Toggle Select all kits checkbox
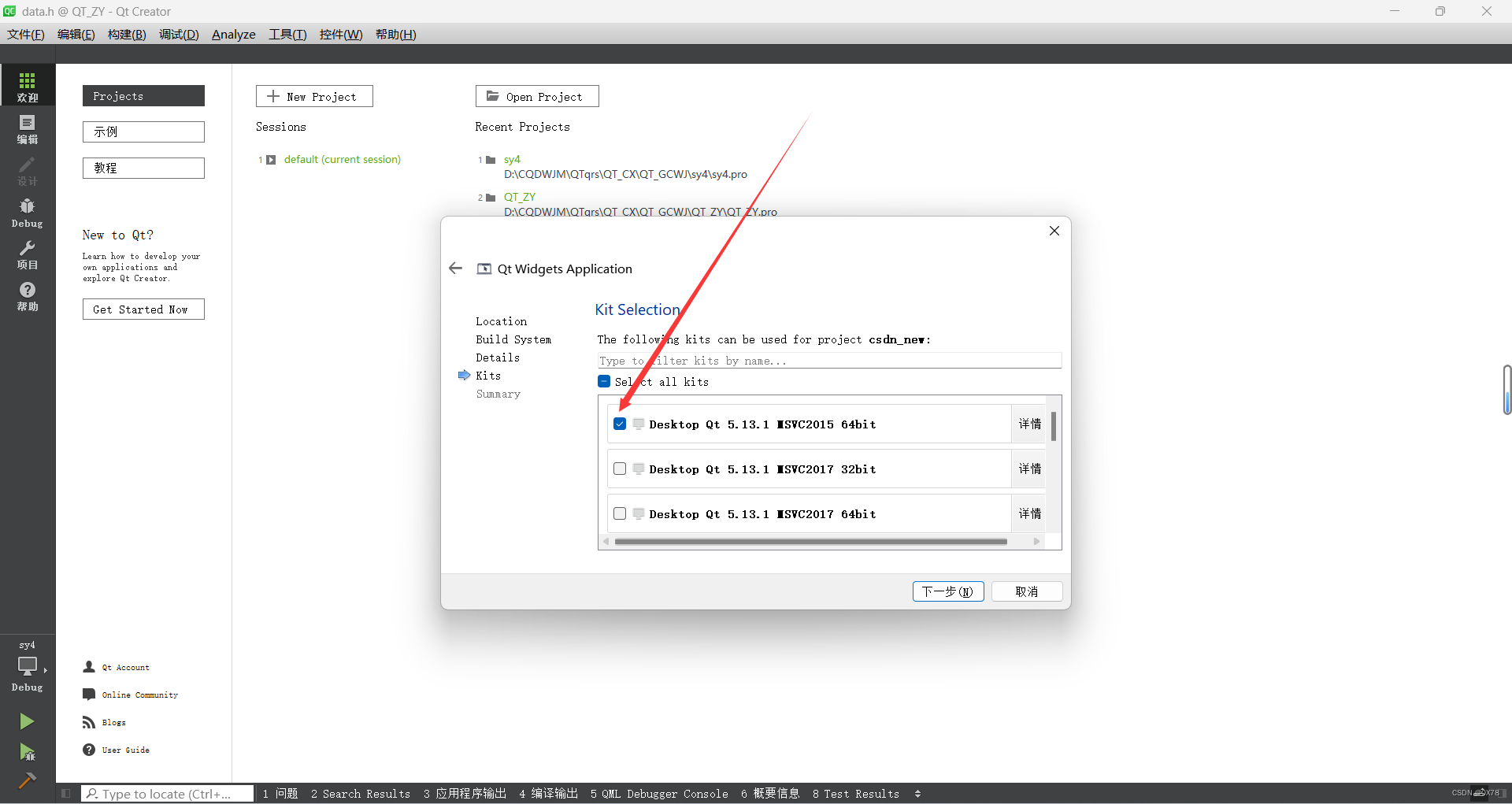Viewport: 1512px width, 804px height. [x=604, y=381]
